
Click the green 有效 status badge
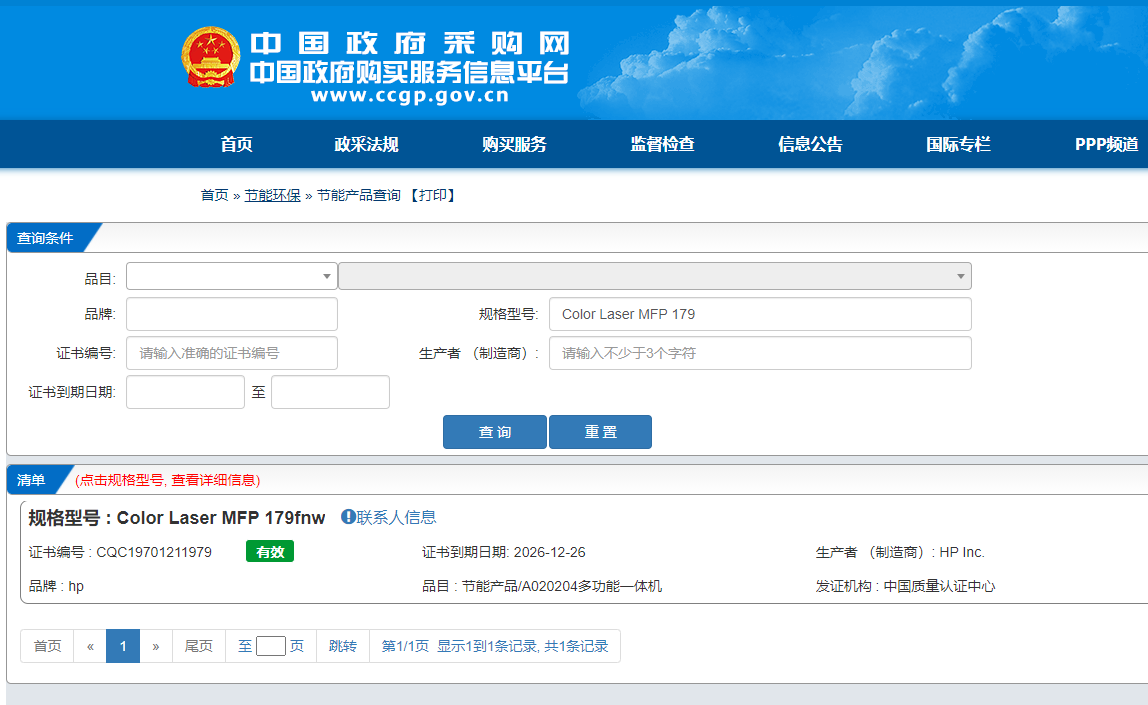point(269,551)
